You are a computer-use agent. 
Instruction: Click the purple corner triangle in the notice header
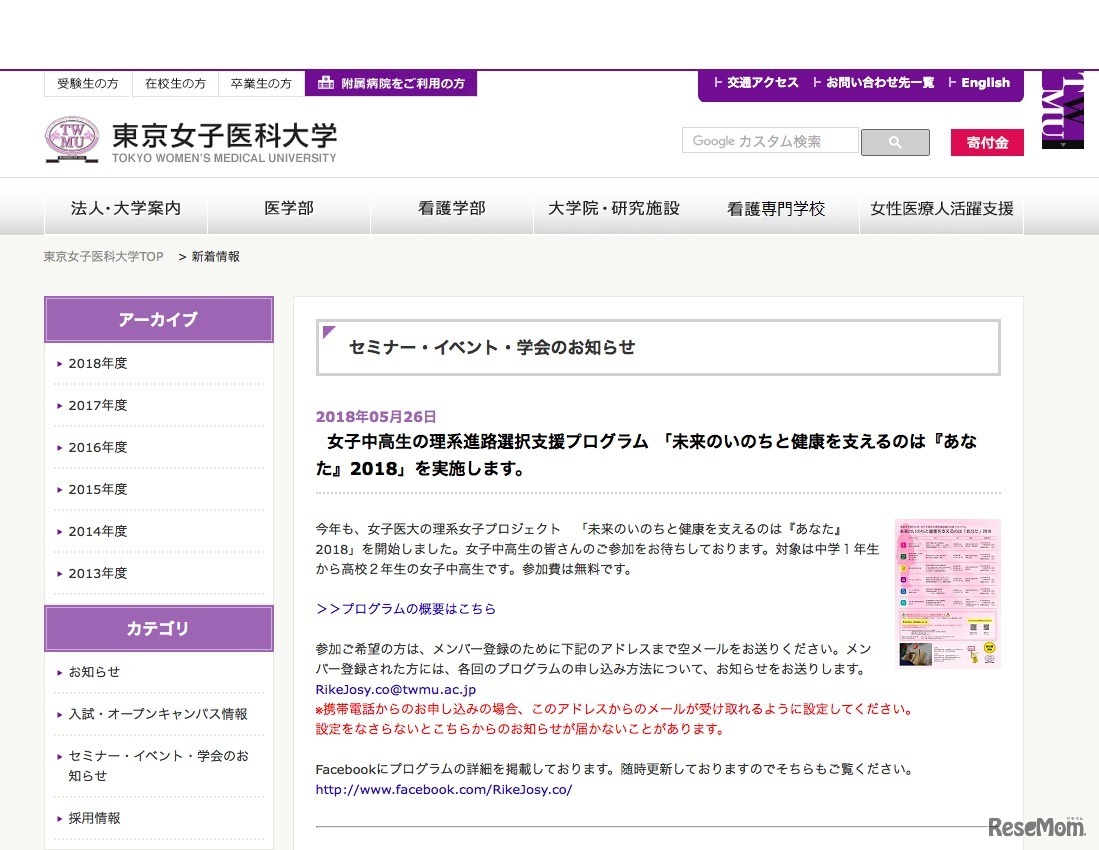(x=330, y=330)
